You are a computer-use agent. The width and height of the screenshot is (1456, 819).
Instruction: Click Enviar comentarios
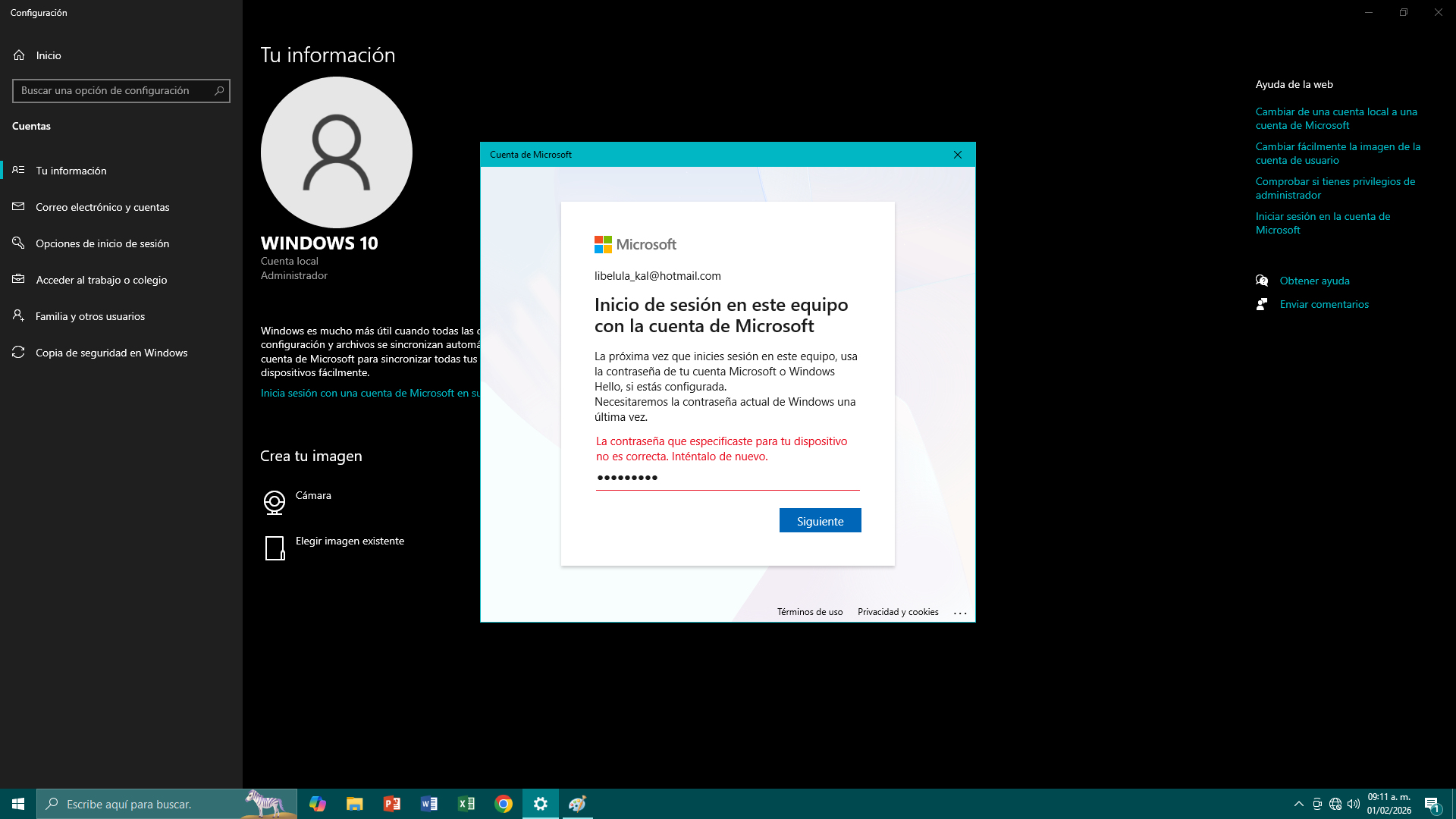tap(1324, 304)
